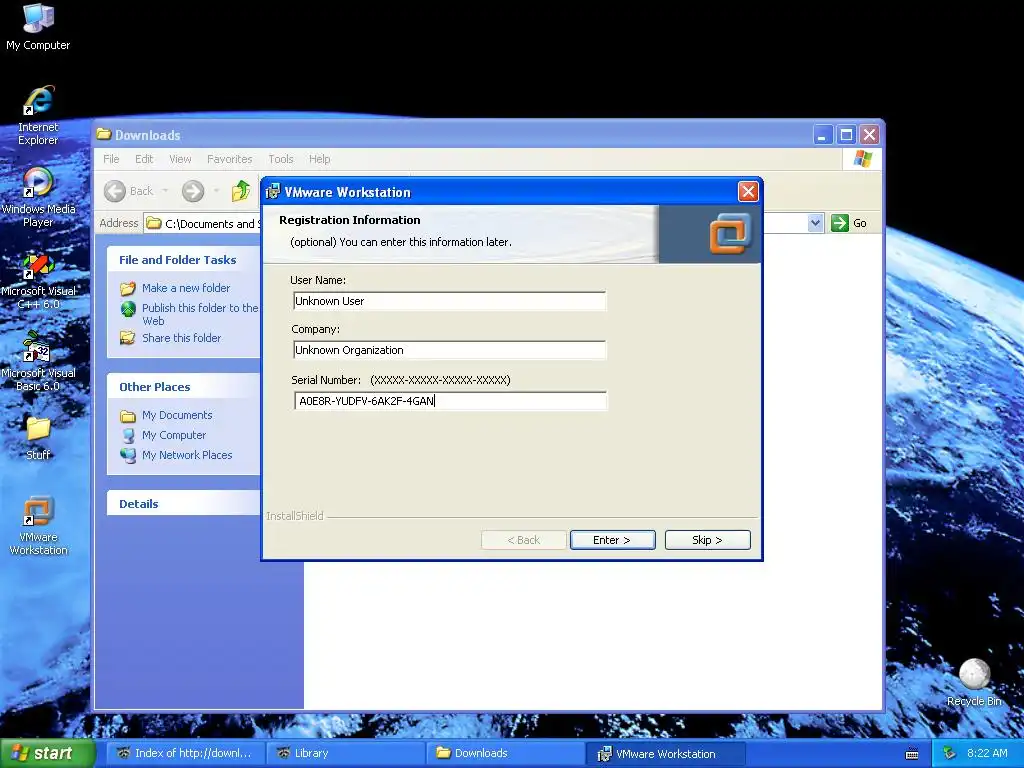Screen dimensions: 1024x768
Task: Click the Enter > button
Action: coord(613,540)
